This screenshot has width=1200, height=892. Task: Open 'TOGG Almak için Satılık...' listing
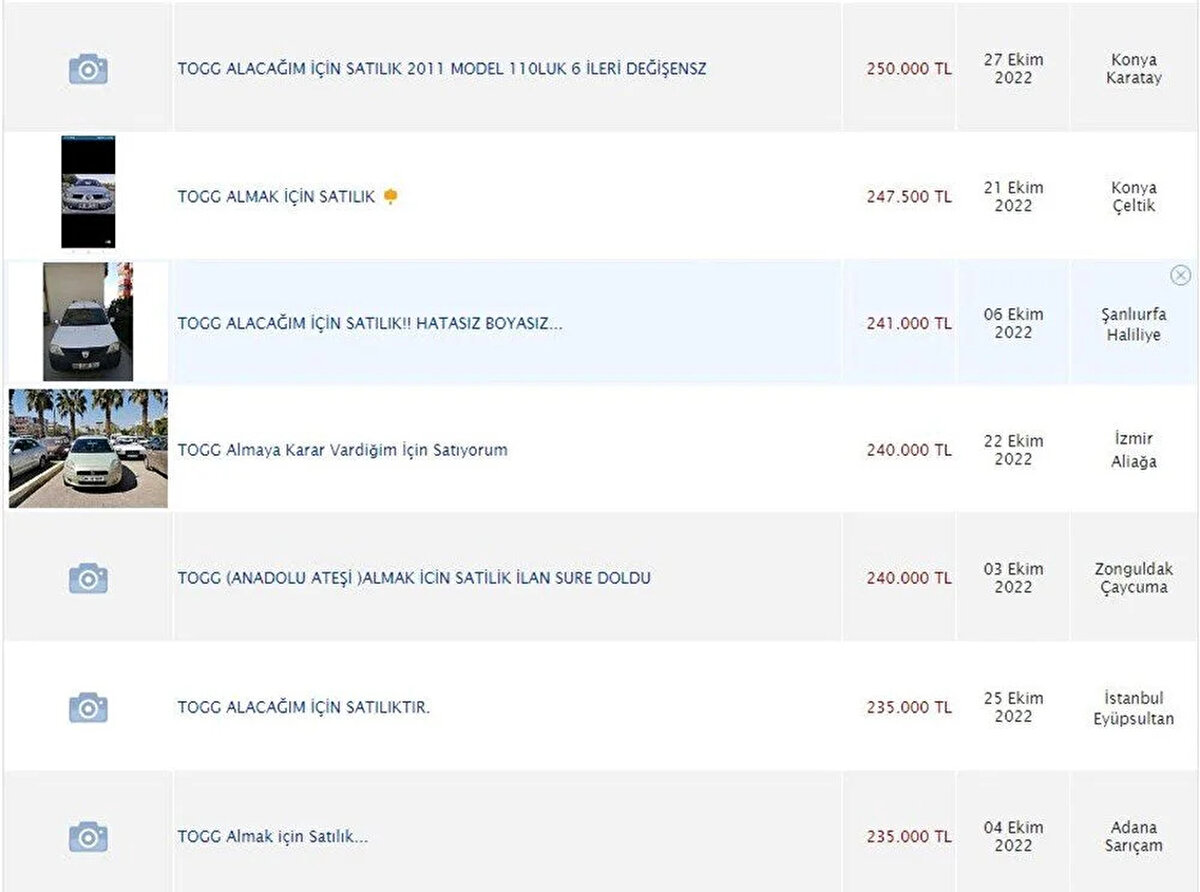pos(273,836)
